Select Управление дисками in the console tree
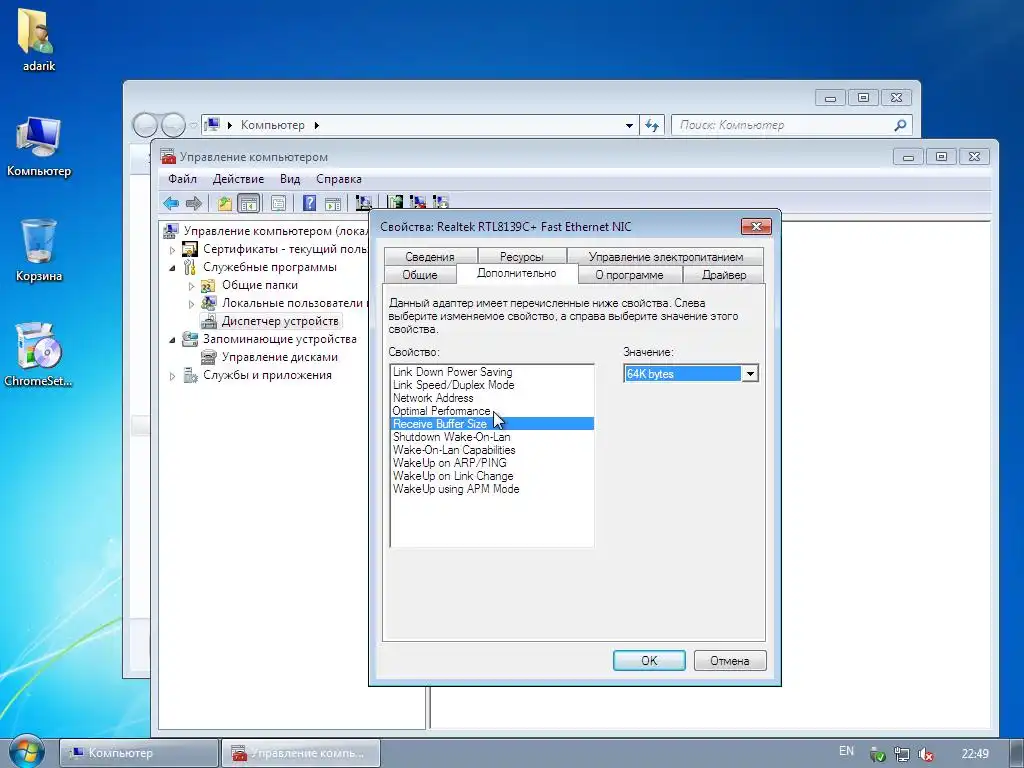The height and width of the screenshot is (768, 1024). coord(280,357)
